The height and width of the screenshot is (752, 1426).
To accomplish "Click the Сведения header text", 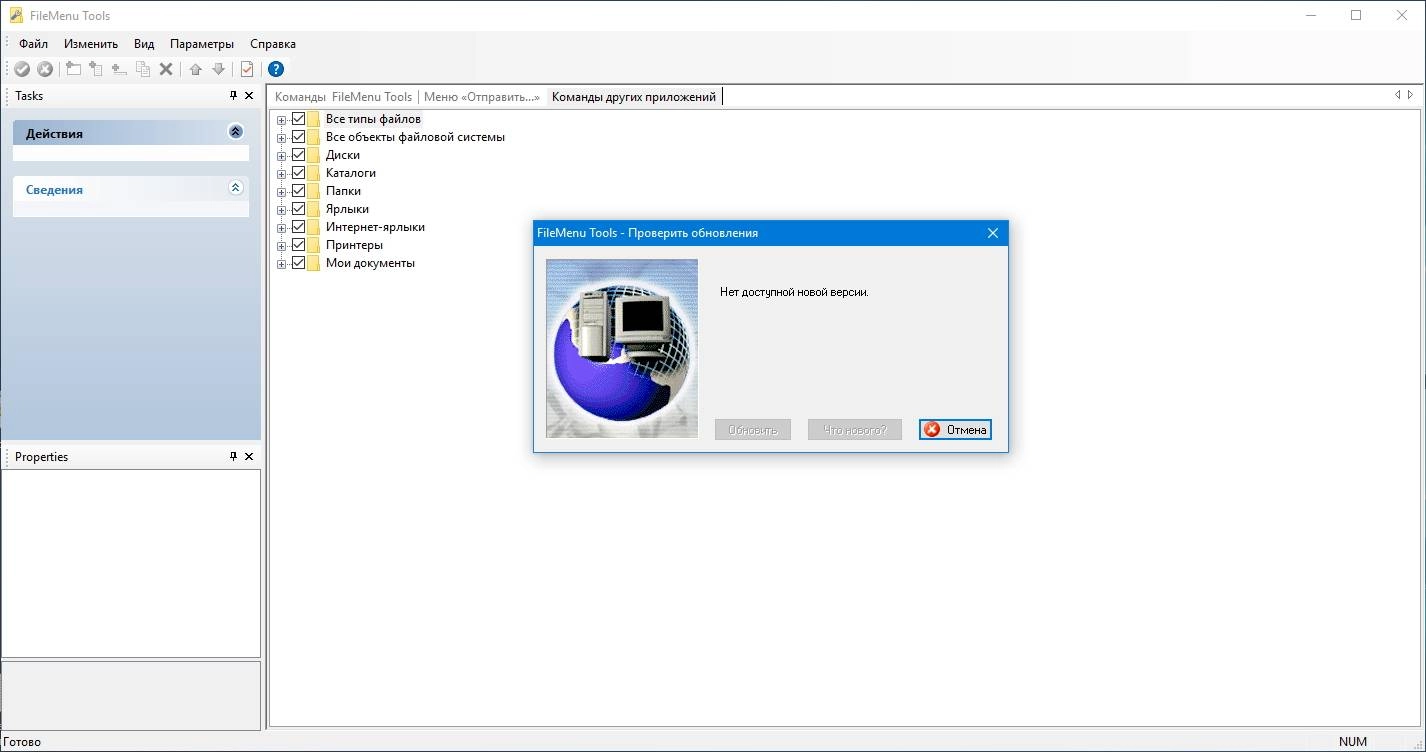I will pos(54,190).
